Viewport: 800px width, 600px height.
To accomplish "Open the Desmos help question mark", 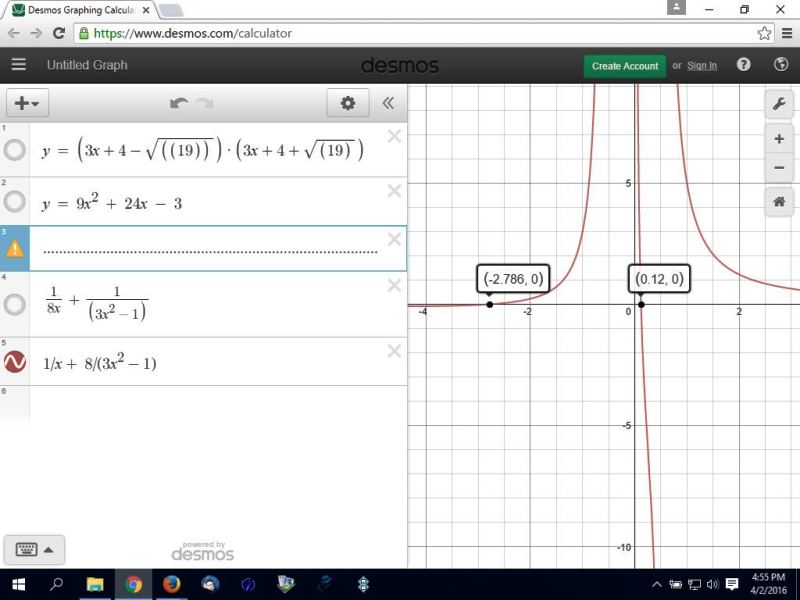I will click(744, 64).
